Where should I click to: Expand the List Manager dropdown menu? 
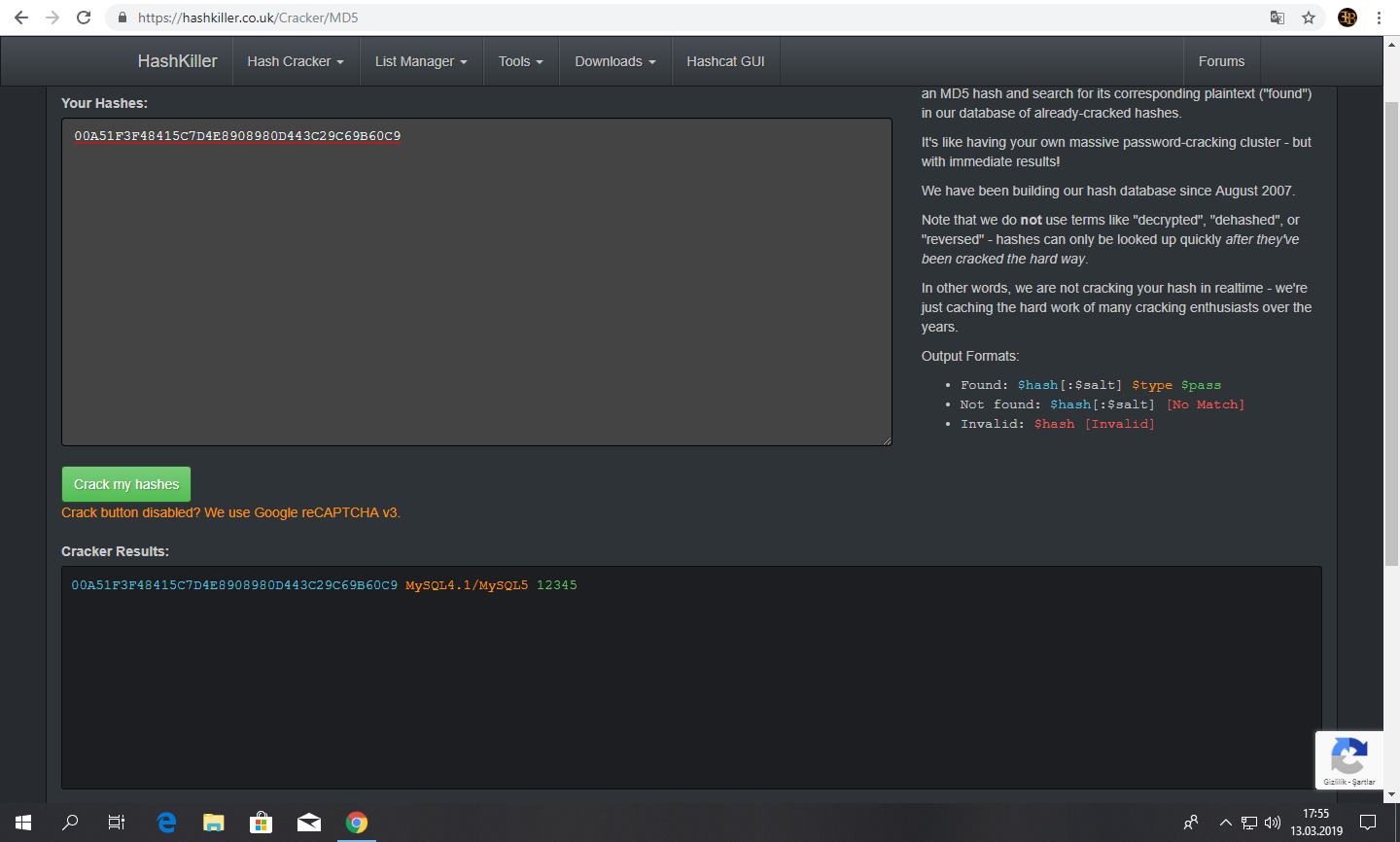coord(421,61)
